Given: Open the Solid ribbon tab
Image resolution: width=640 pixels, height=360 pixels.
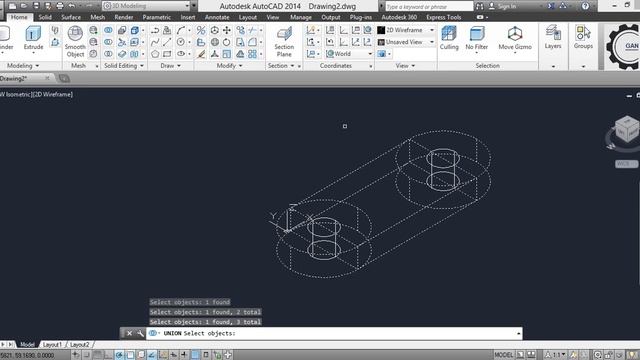Looking at the screenshot, I should click(45, 17).
